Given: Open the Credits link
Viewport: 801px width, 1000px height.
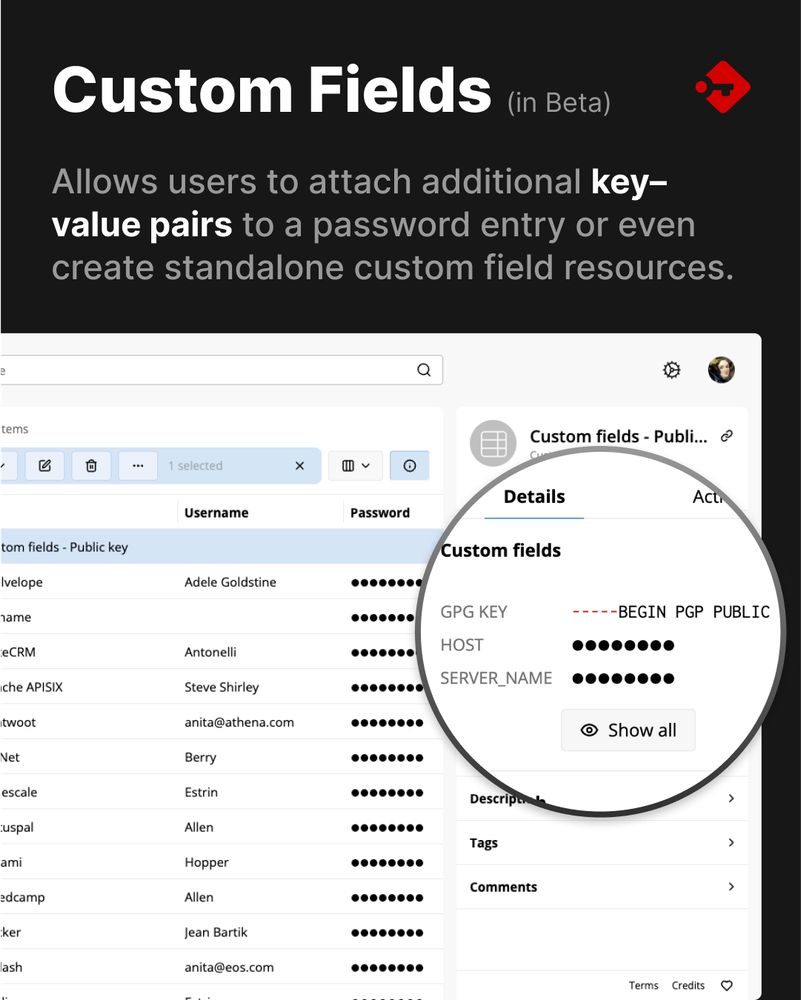Looking at the screenshot, I should [687, 985].
